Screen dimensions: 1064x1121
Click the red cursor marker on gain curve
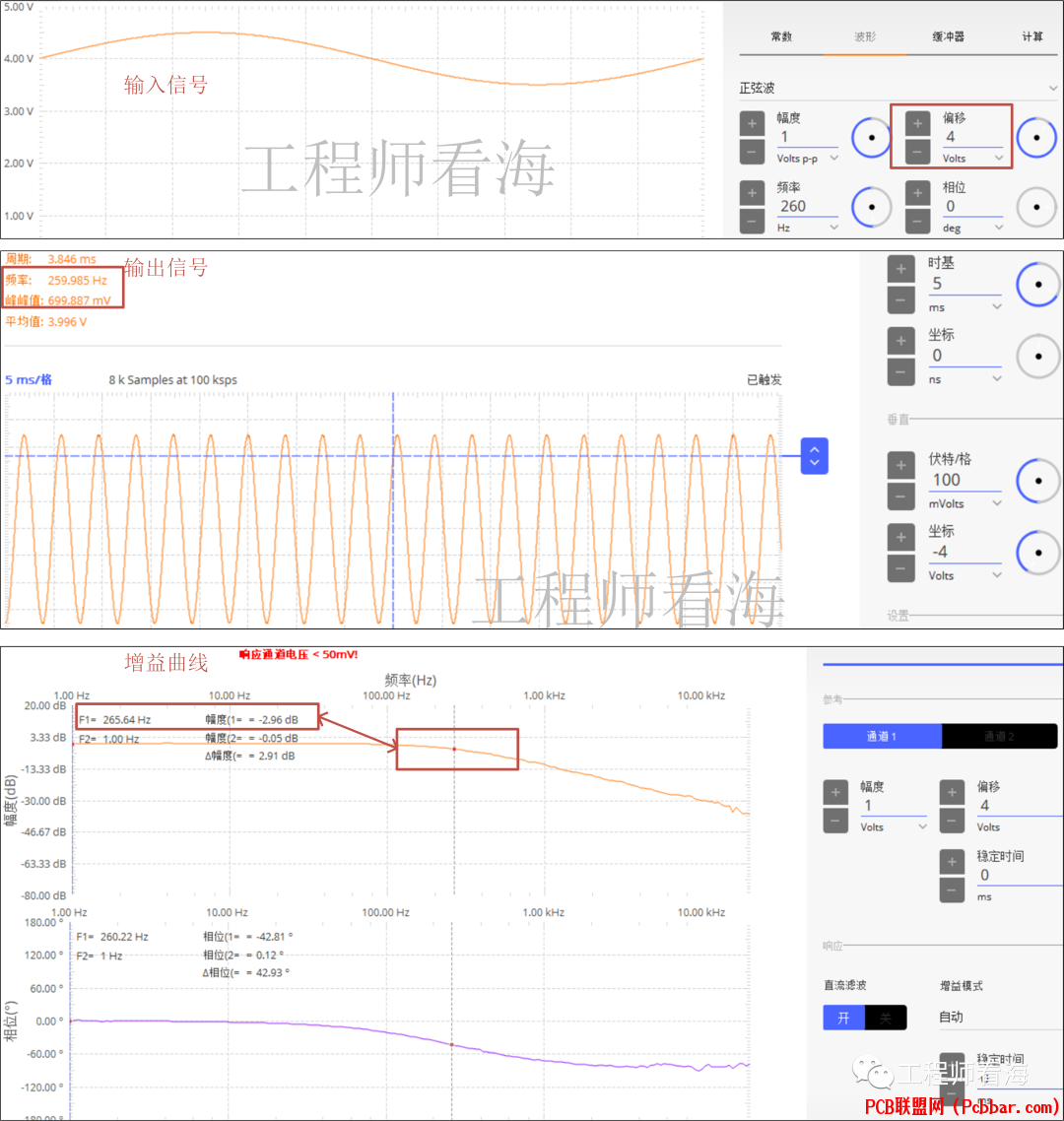point(454,750)
